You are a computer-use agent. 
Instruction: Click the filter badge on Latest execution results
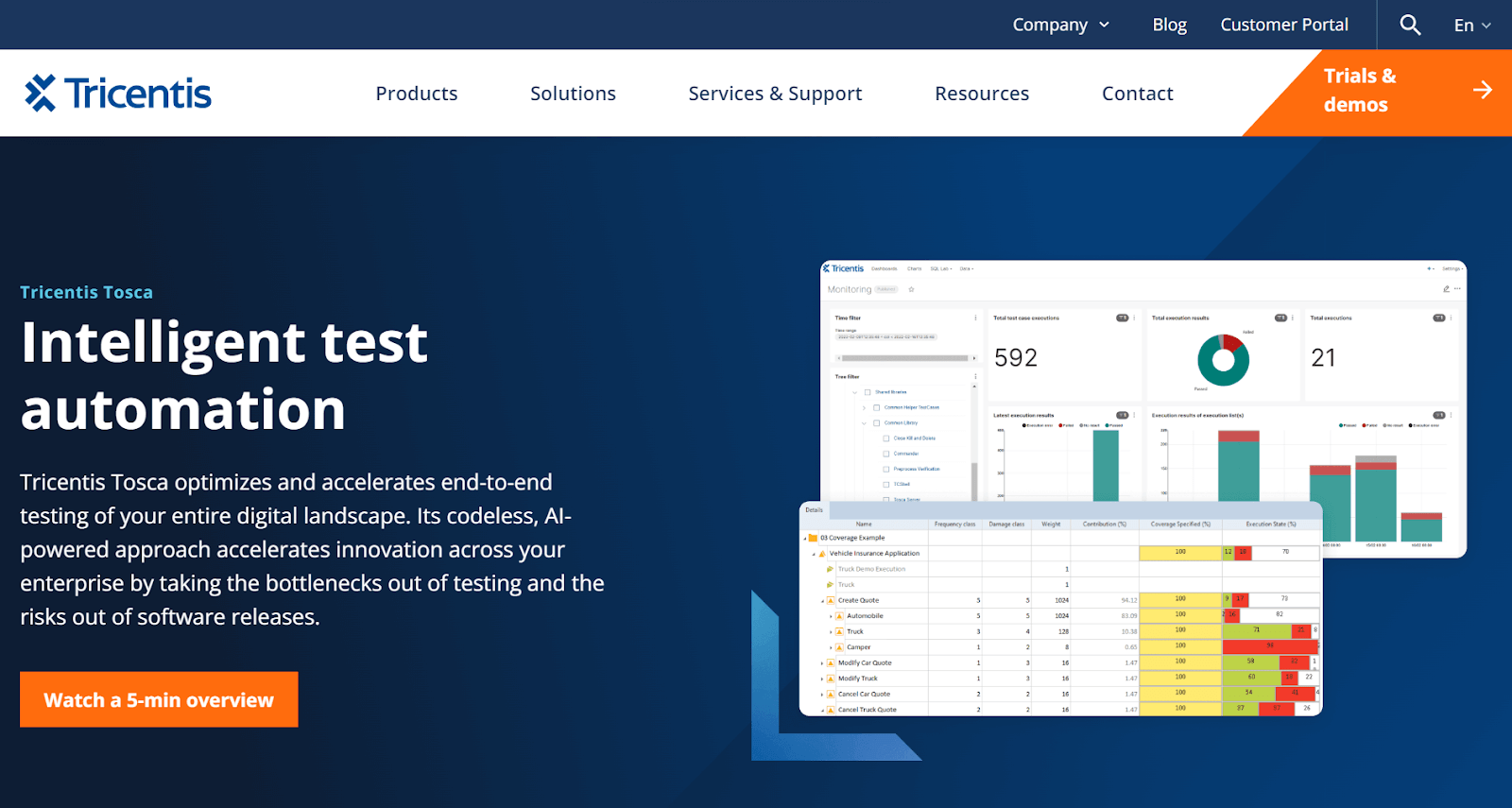pos(1123,415)
